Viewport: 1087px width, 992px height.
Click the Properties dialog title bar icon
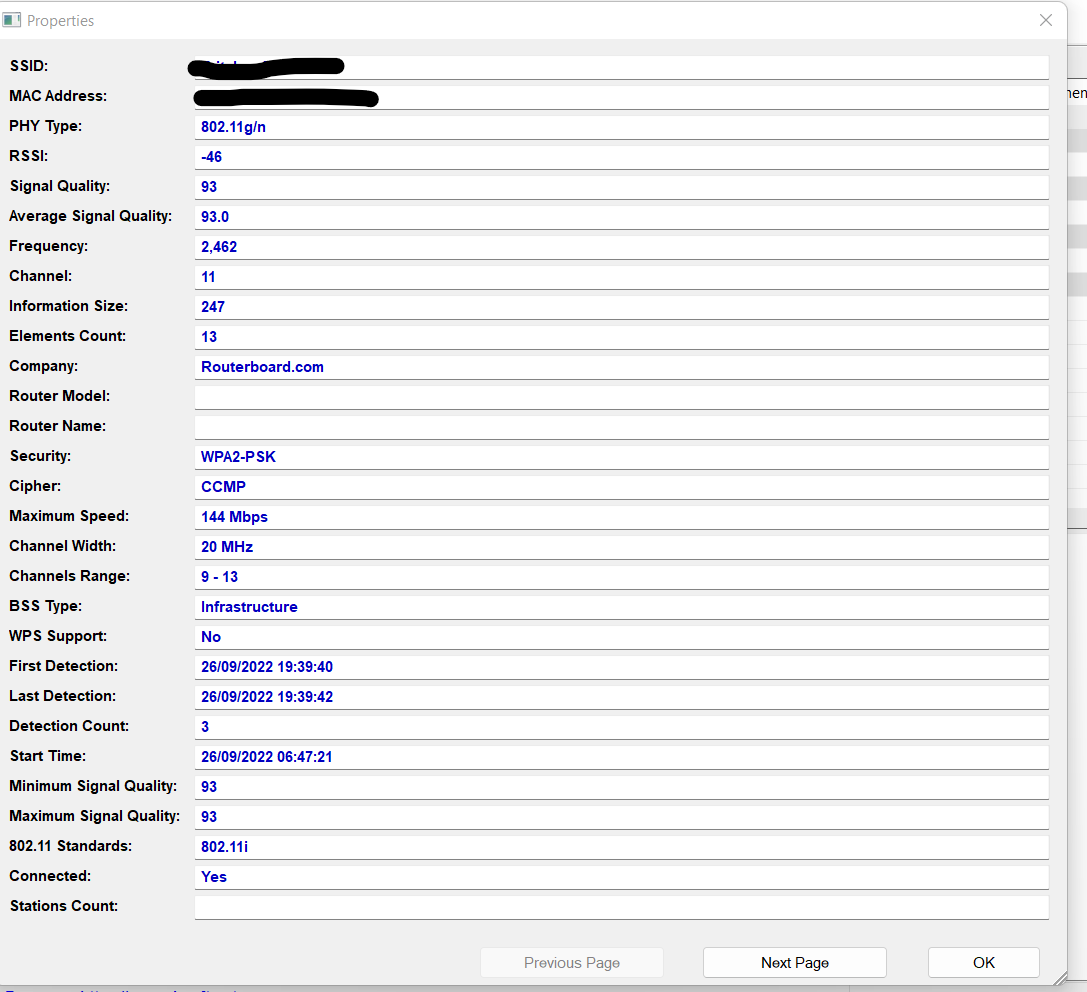(14, 20)
